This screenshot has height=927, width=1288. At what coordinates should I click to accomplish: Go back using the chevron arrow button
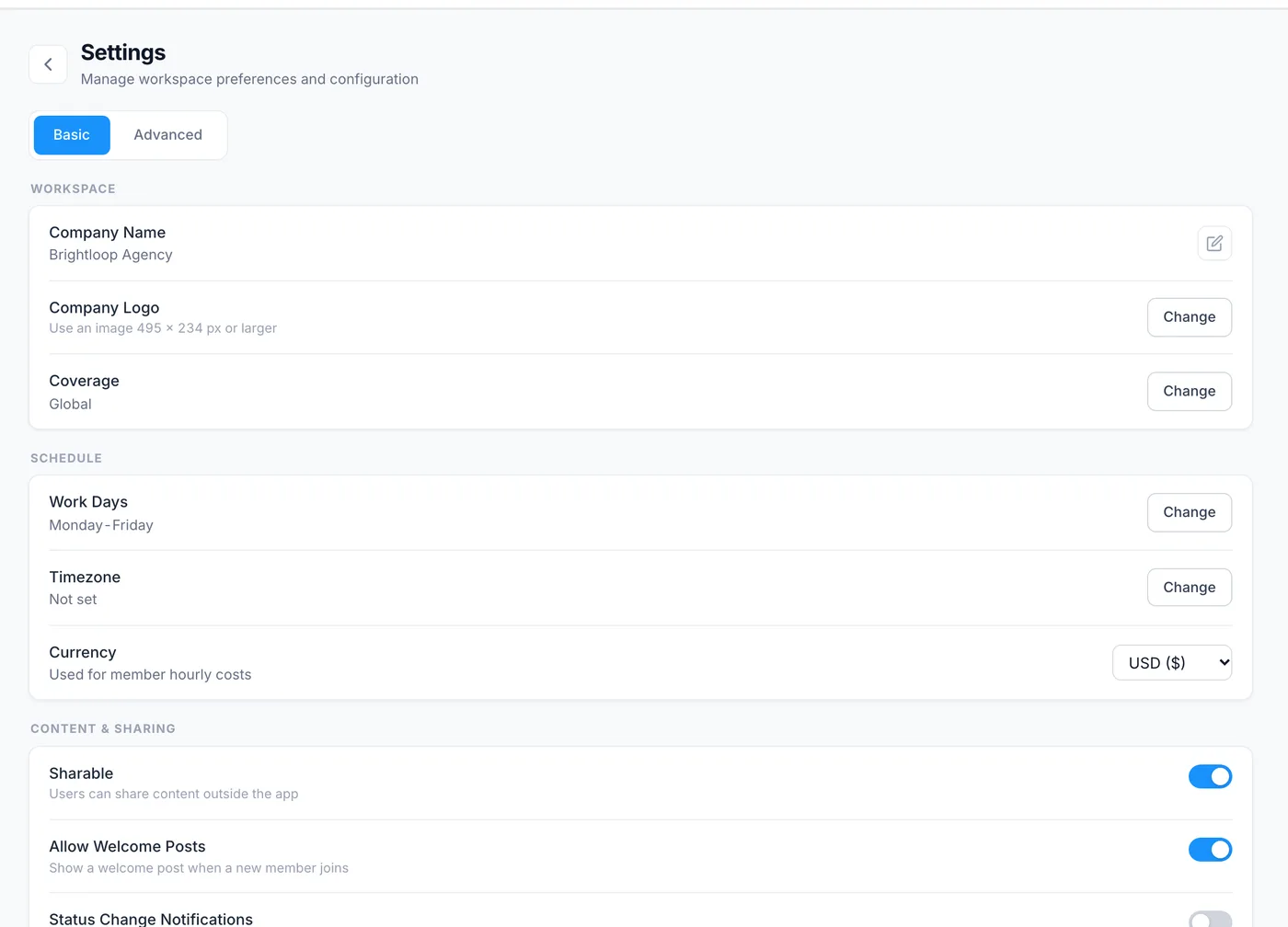click(x=48, y=64)
